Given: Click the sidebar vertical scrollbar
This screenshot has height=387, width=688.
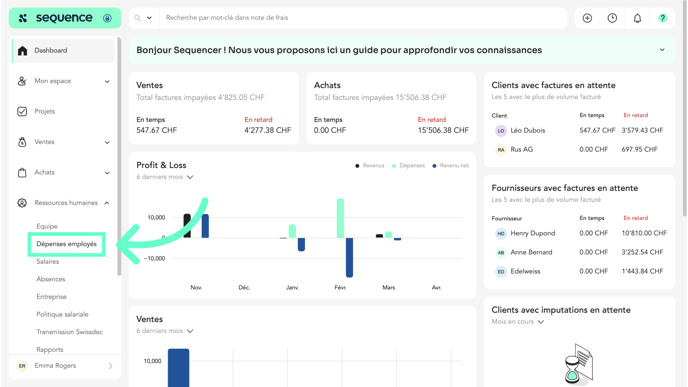Looking at the screenshot, I should pos(119,157).
